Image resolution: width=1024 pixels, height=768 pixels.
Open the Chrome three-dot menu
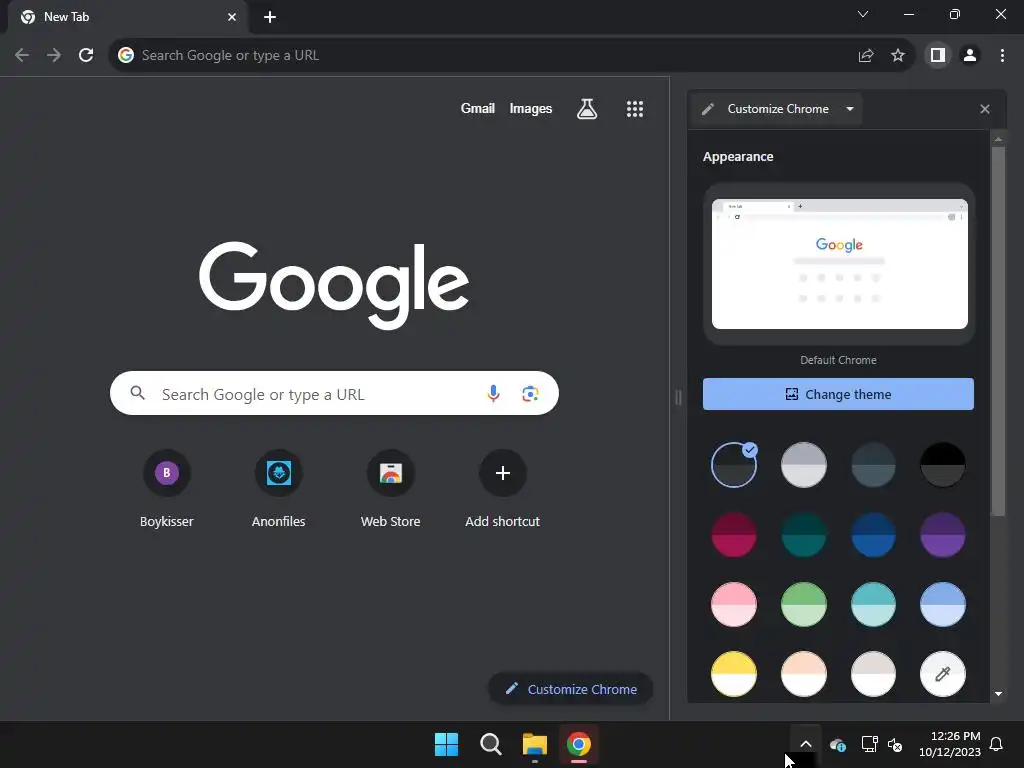coord(1002,56)
